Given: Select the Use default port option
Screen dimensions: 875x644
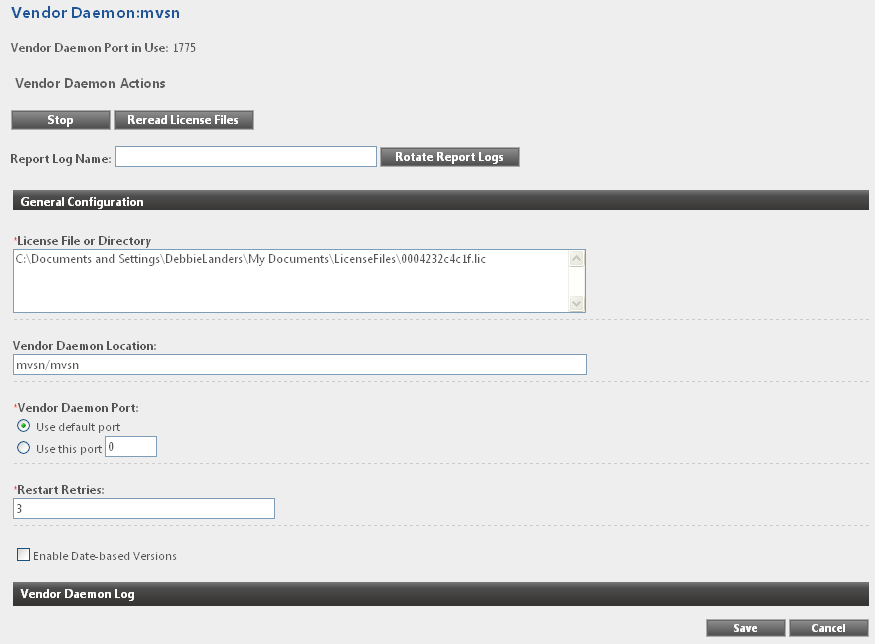Looking at the screenshot, I should (24, 427).
